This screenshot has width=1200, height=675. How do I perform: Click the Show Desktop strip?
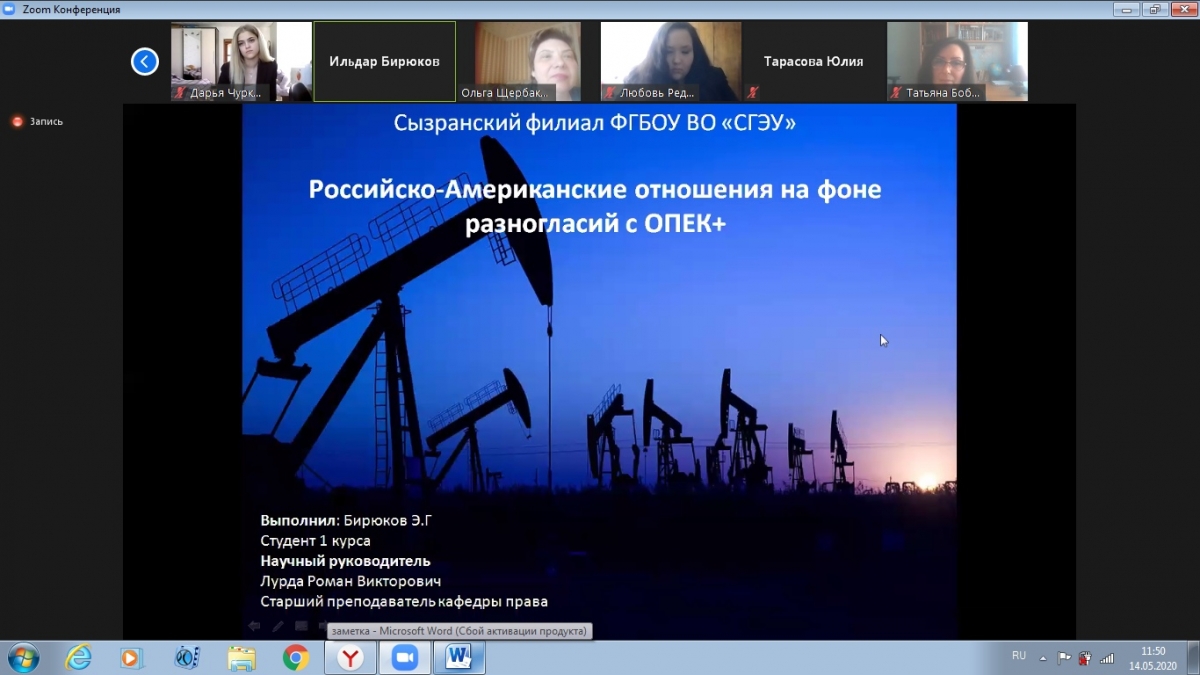(x=1193, y=658)
